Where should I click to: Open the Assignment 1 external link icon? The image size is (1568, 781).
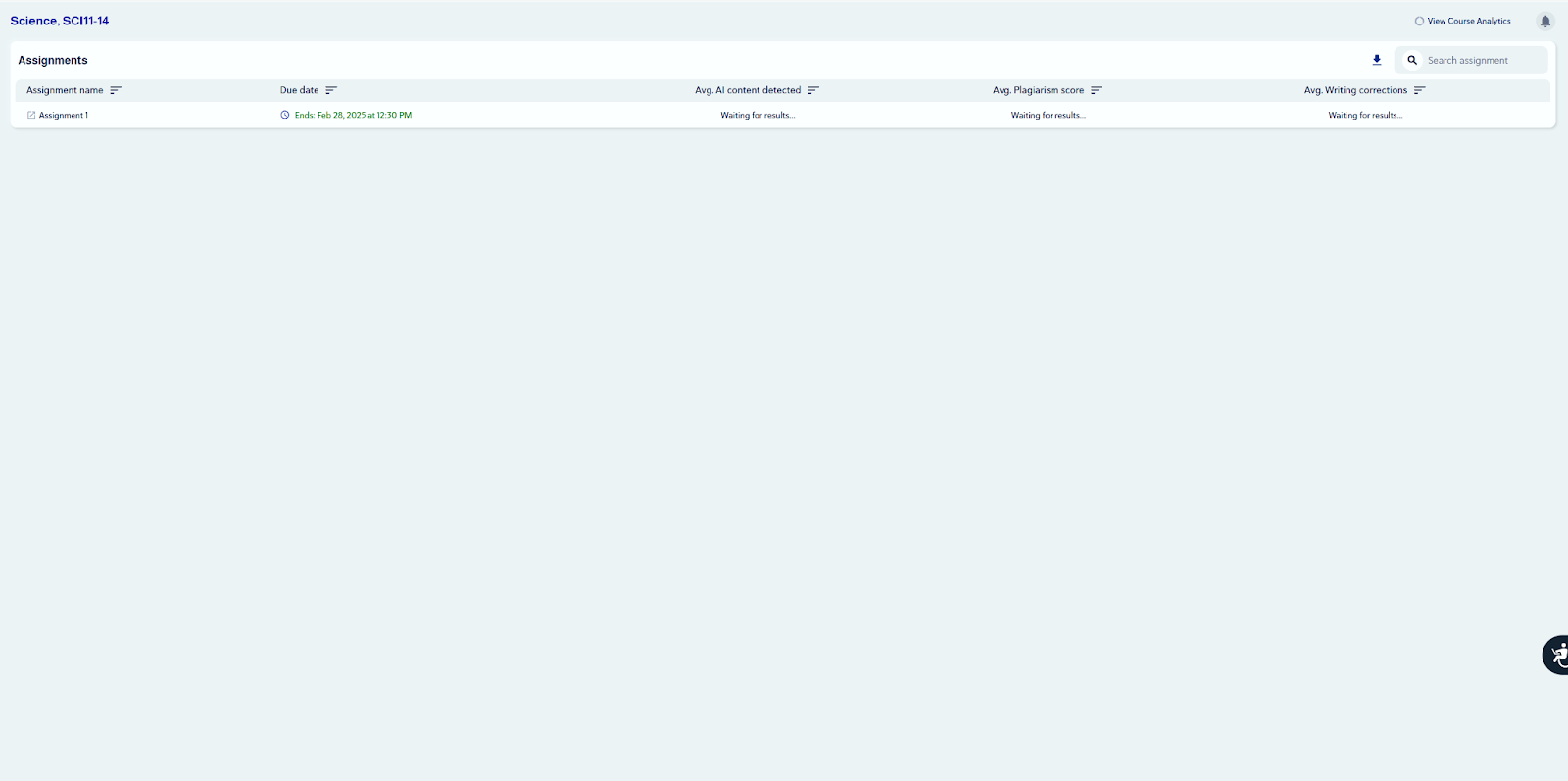point(31,115)
